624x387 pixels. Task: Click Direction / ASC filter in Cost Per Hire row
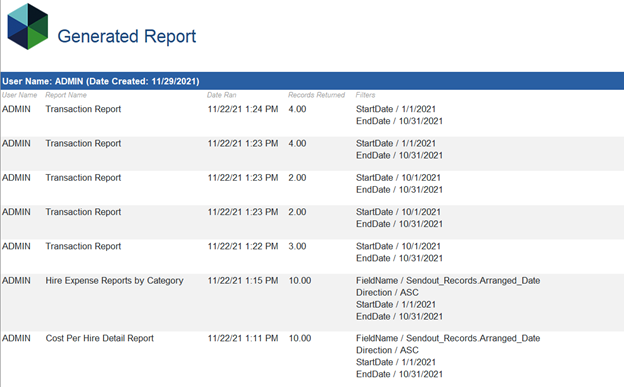tap(387, 350)
